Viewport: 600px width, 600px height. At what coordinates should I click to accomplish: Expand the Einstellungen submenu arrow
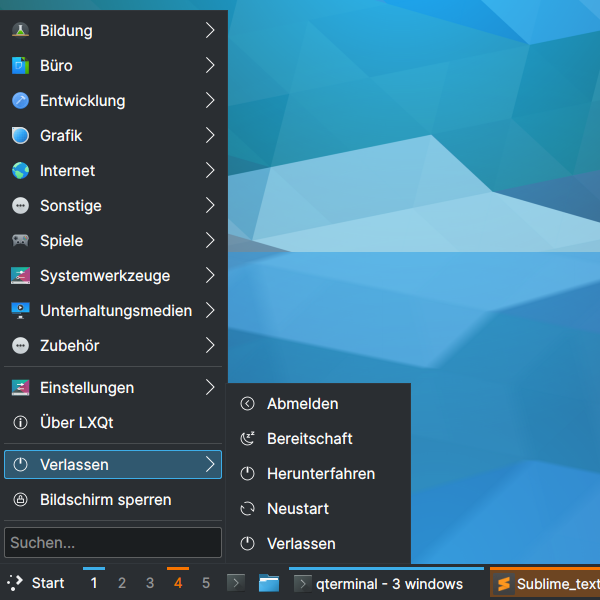(x=210, y=388)
